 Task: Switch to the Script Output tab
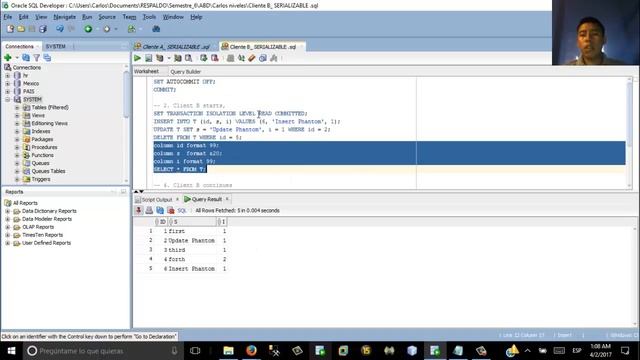pos(157,200)
